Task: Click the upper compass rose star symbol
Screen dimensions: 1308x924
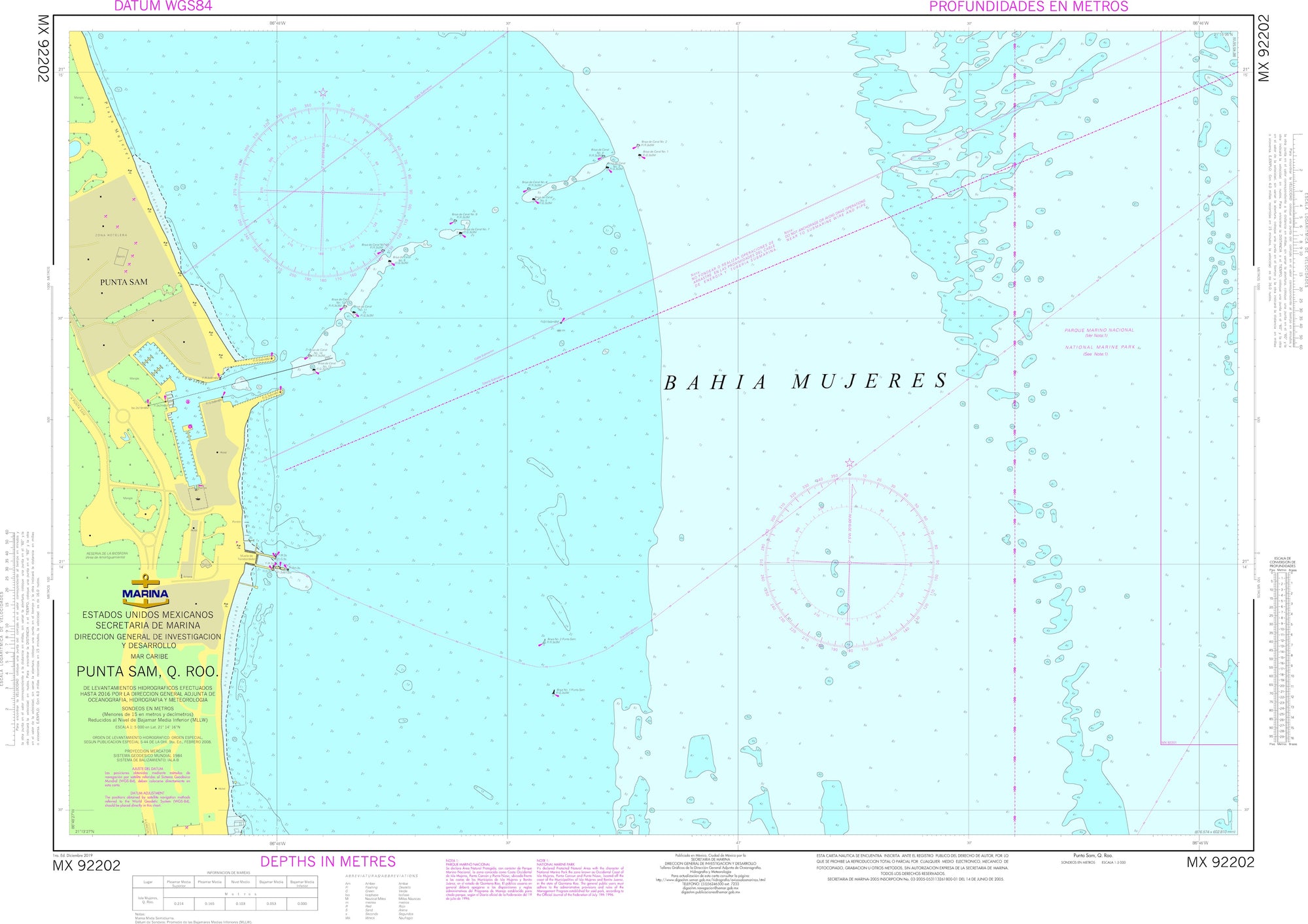Action: 322,93
